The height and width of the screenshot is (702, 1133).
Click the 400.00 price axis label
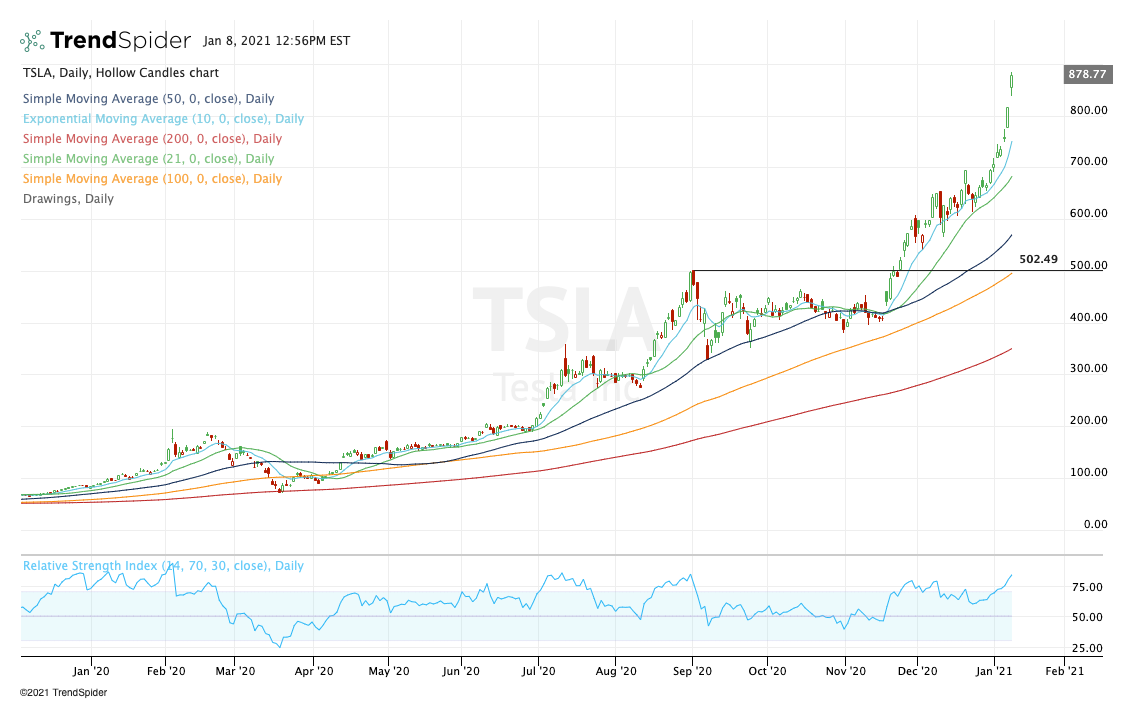coord(1088,316)
